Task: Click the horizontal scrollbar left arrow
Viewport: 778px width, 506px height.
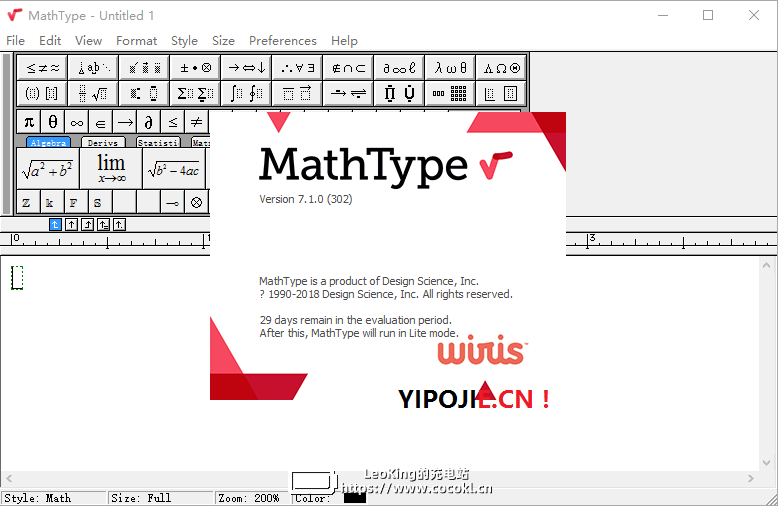Action: pyautogui.click(x=9, y=479)
